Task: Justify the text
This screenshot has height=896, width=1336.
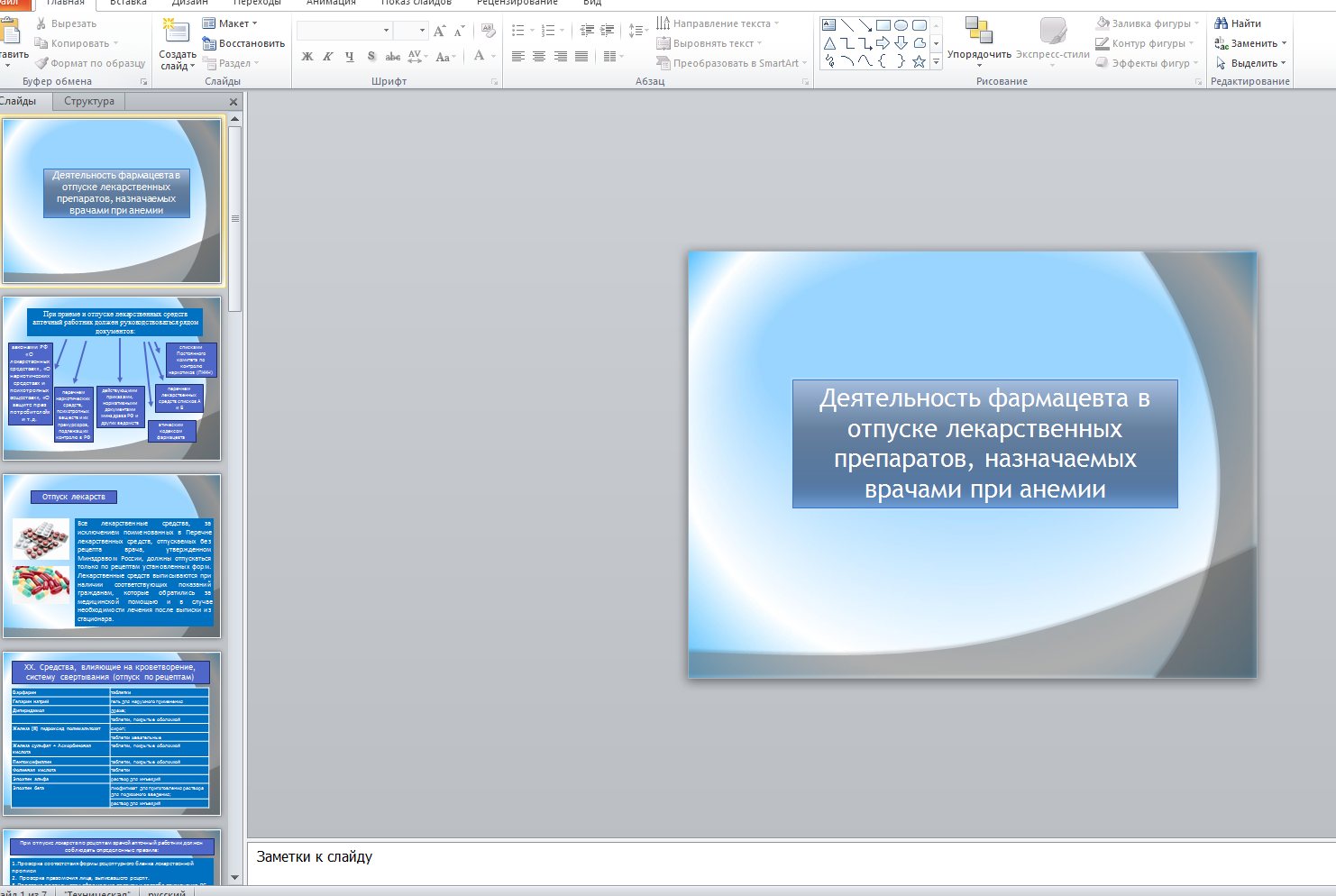Action: (581, 56)
